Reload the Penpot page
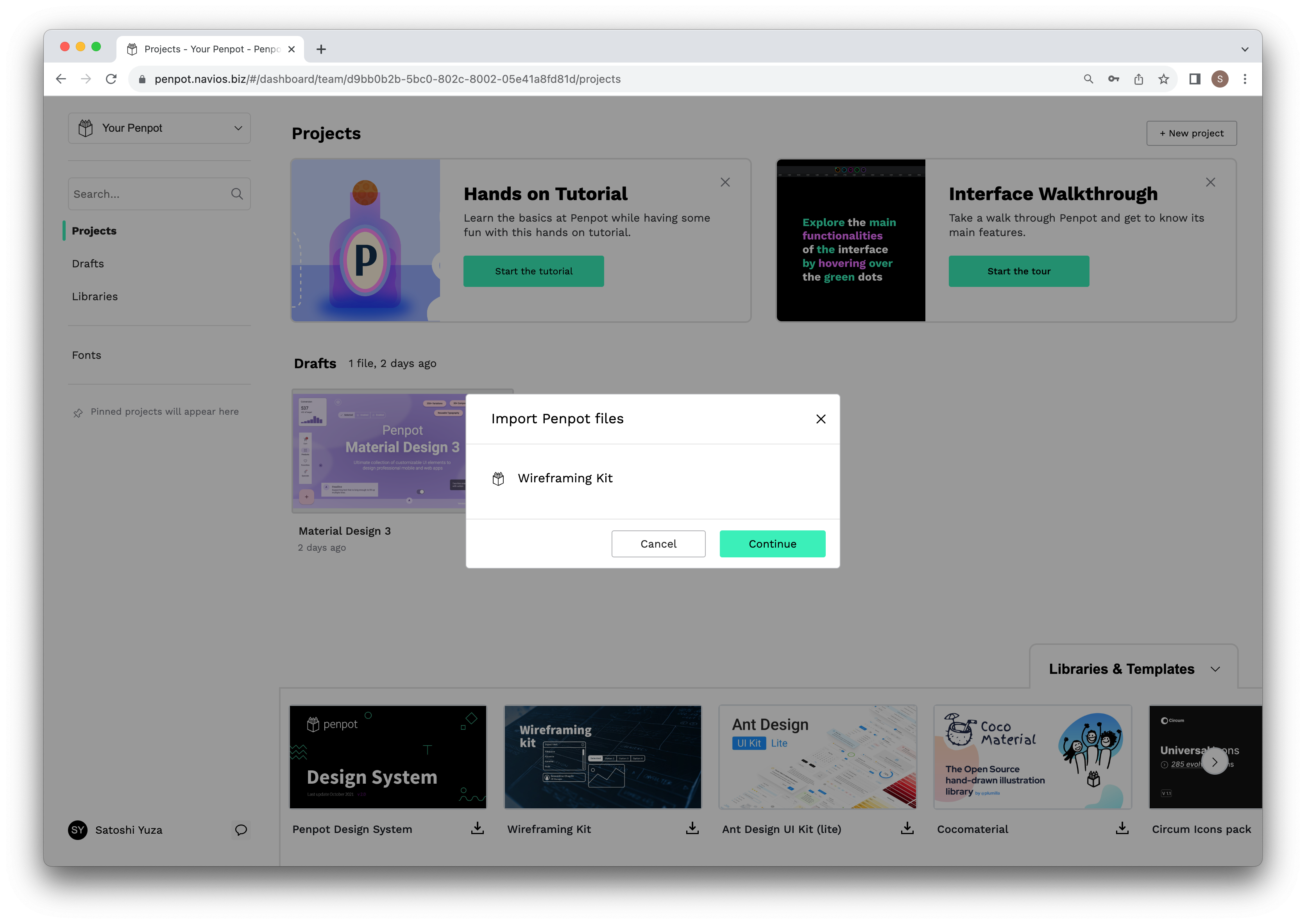Viewport: 1306px width, 924px height. coord(111,79)
